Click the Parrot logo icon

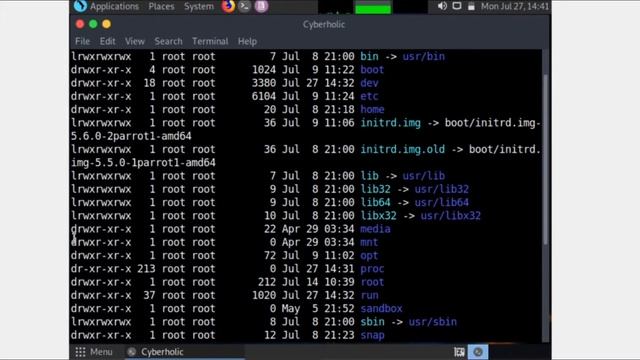(x=80, y=6)
